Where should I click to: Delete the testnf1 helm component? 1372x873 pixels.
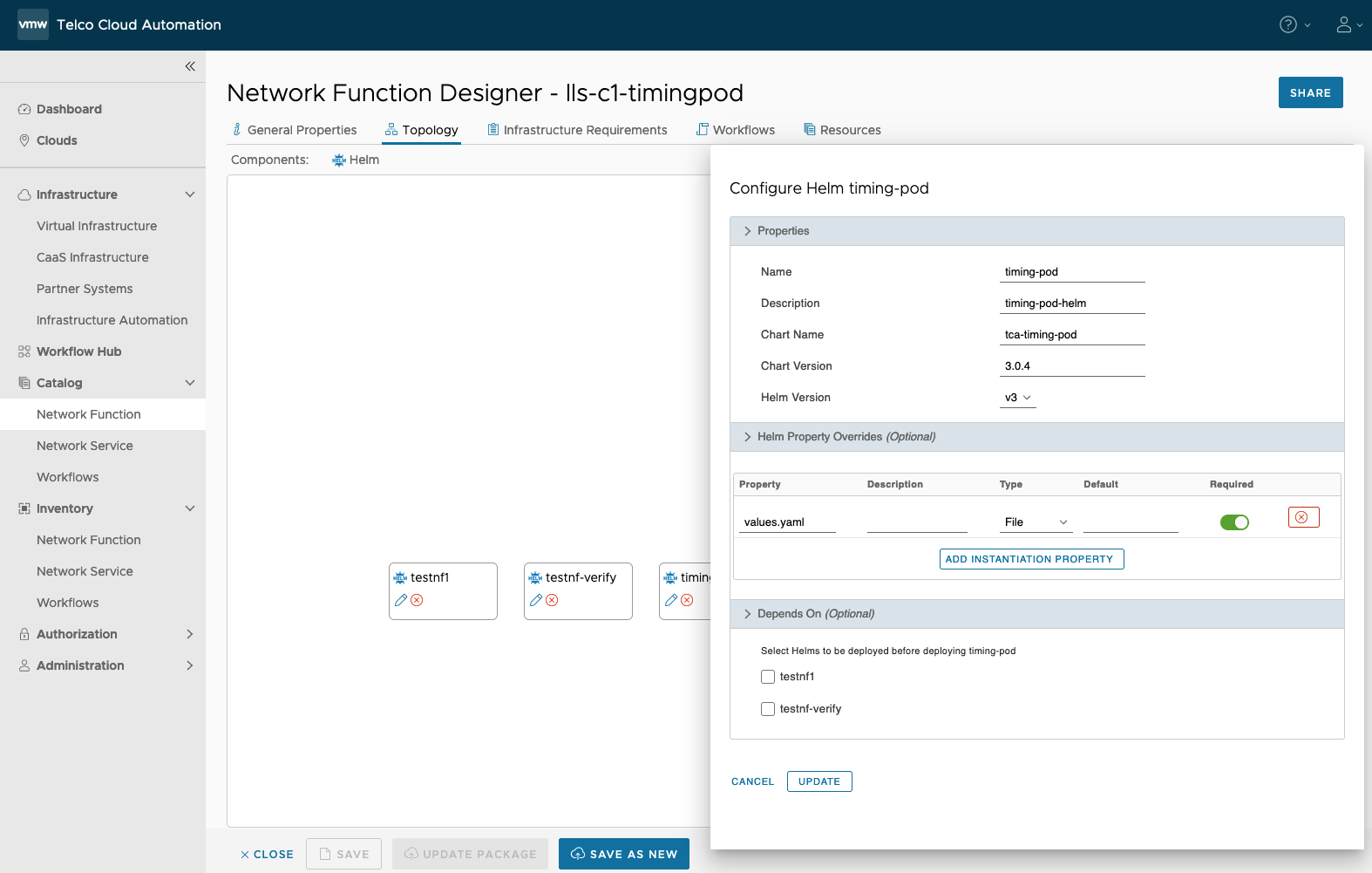pyautogui.click(x=417, y=600)
